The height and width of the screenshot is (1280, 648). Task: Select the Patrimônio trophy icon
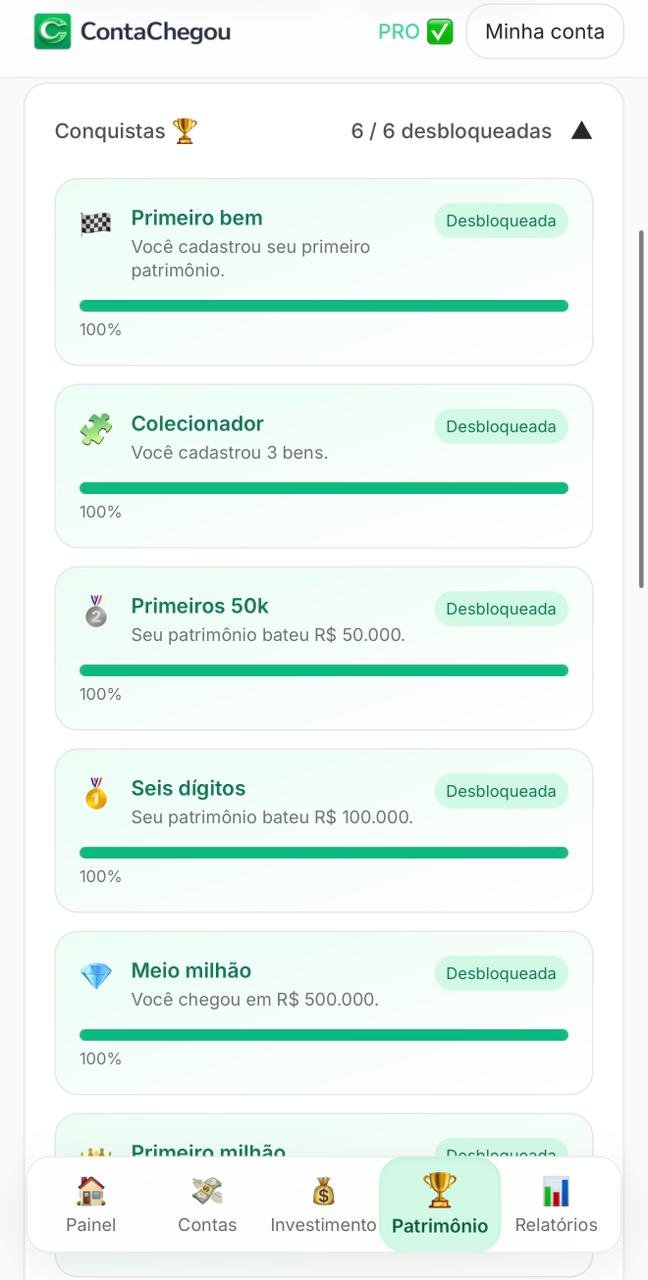[x=439, y=1189]
